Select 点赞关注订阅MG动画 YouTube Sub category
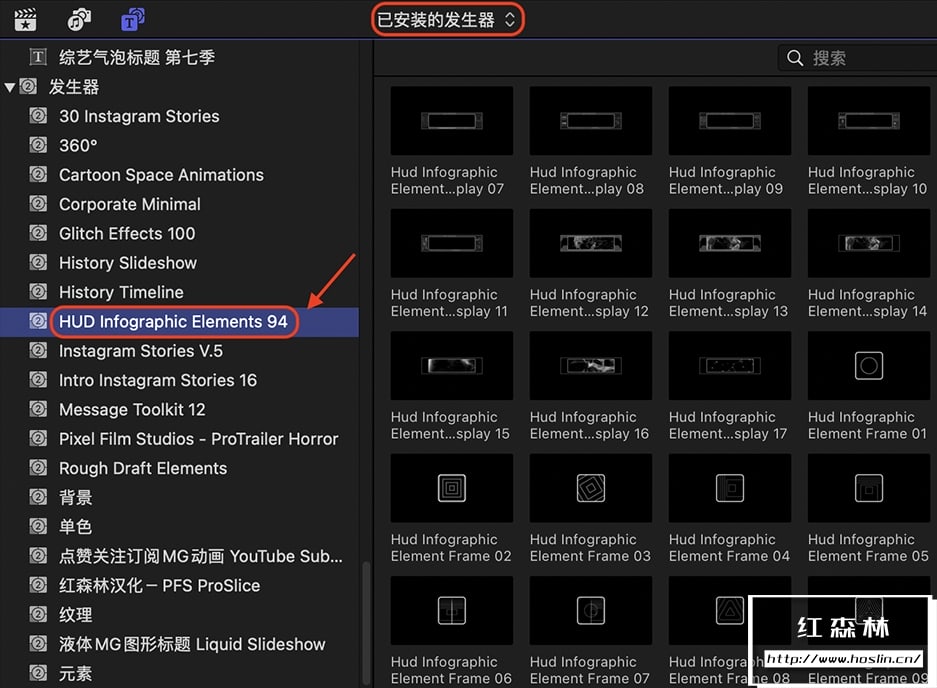937x688 pixels. (201, 556)
